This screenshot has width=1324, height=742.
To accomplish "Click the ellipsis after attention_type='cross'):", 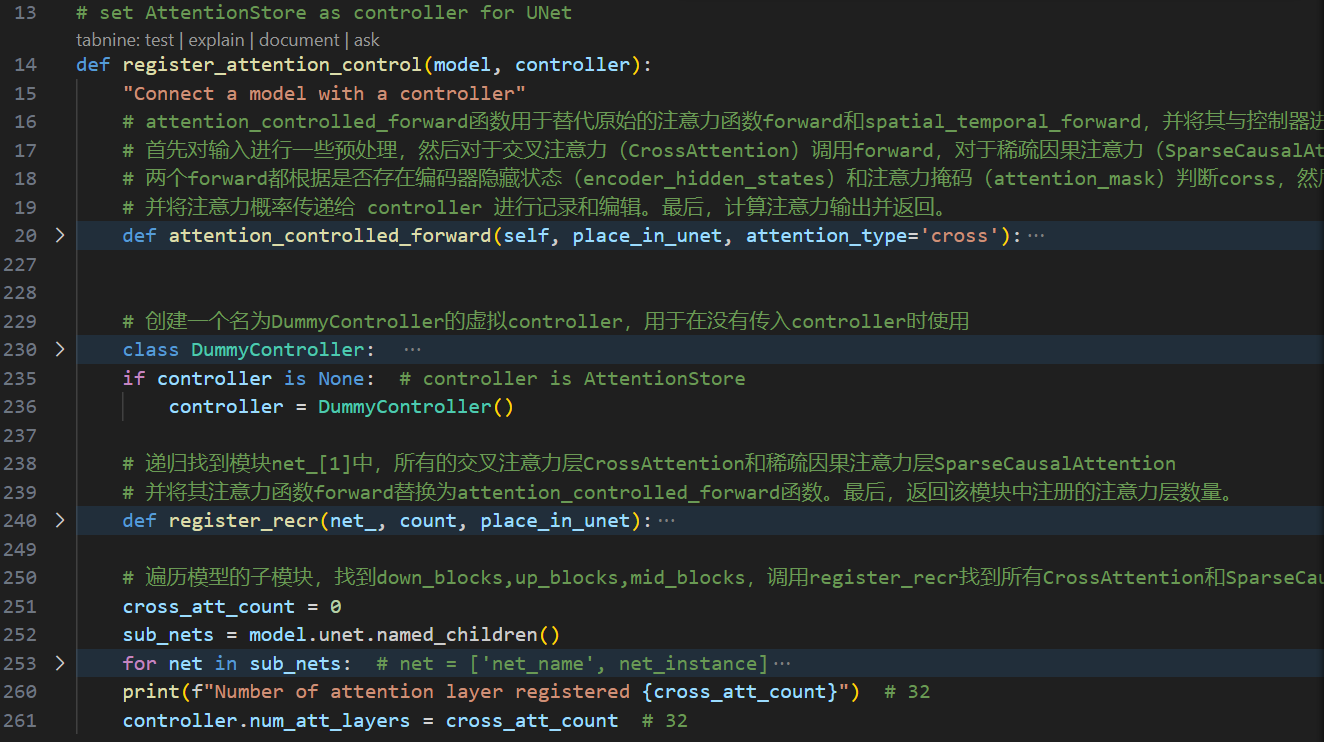I will coord(1035,236).
